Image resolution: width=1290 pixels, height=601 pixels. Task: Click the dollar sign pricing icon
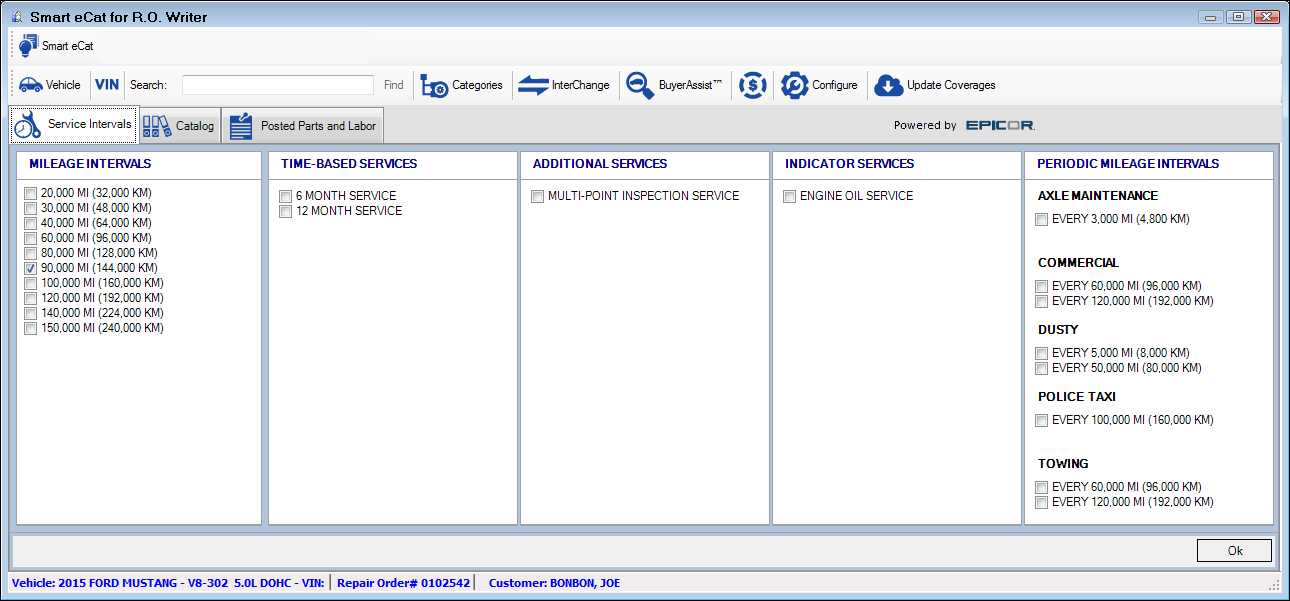(752, 85)
